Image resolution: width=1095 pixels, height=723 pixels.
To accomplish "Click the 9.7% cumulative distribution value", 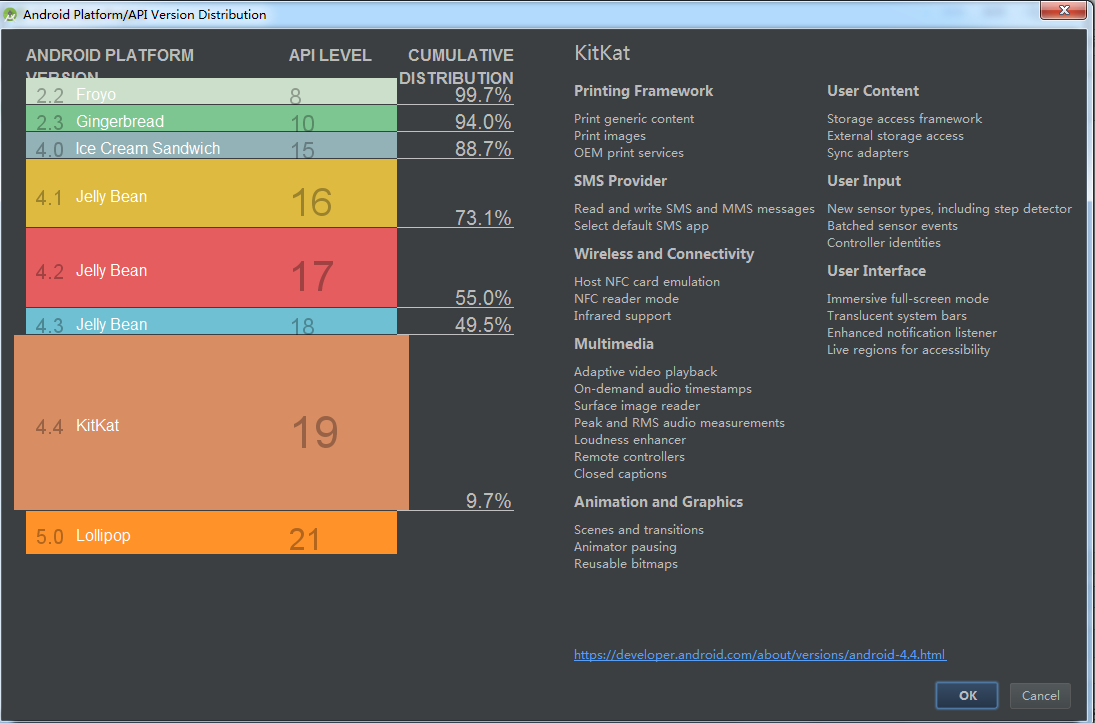I will pyautogui.click(x=488, y=501).
